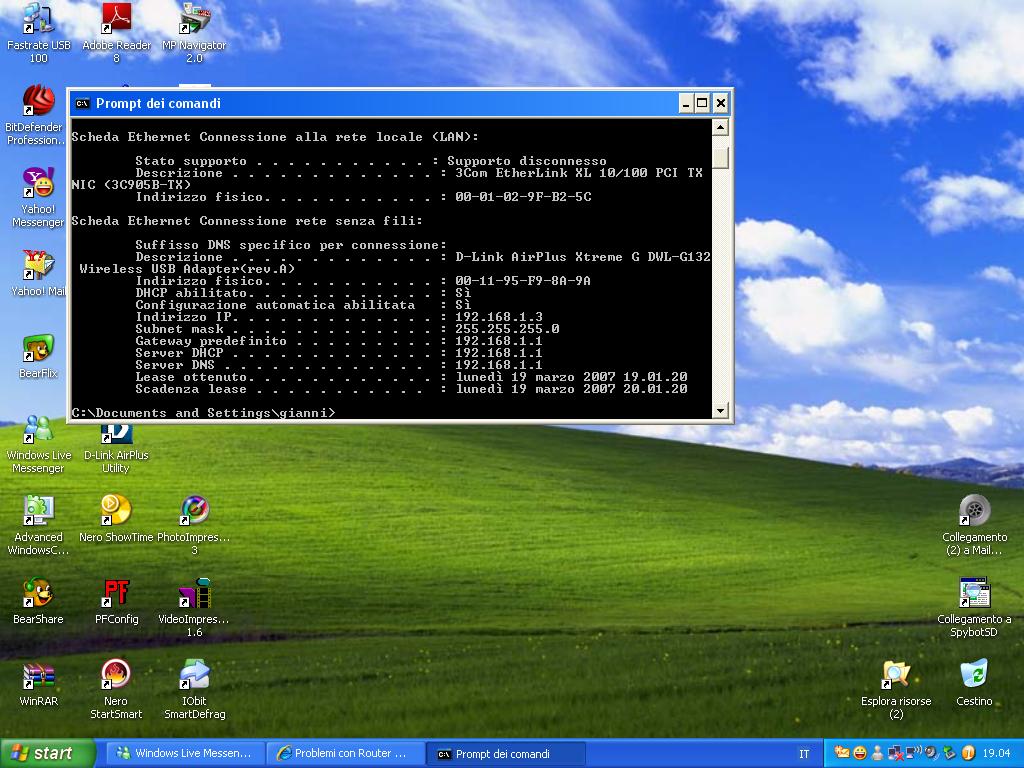Select the D-Link AirPlus Utility desktop icon

click(116, 449)
